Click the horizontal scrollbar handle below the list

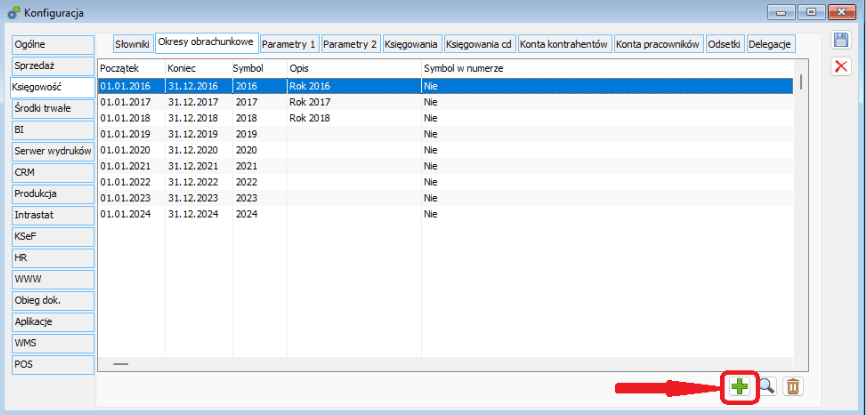coord(120,364)
